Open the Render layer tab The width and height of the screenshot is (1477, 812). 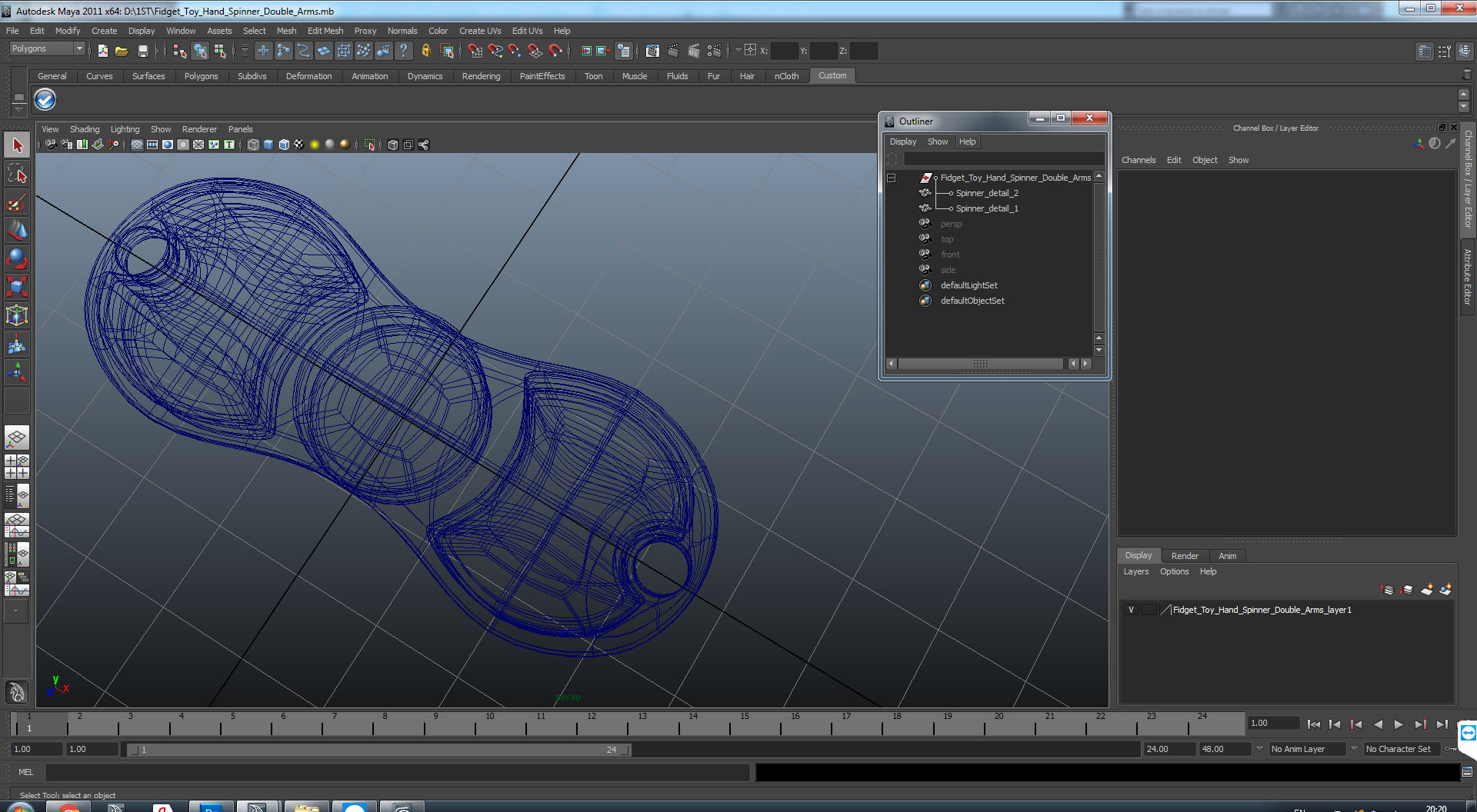[x=1185, y=556]
